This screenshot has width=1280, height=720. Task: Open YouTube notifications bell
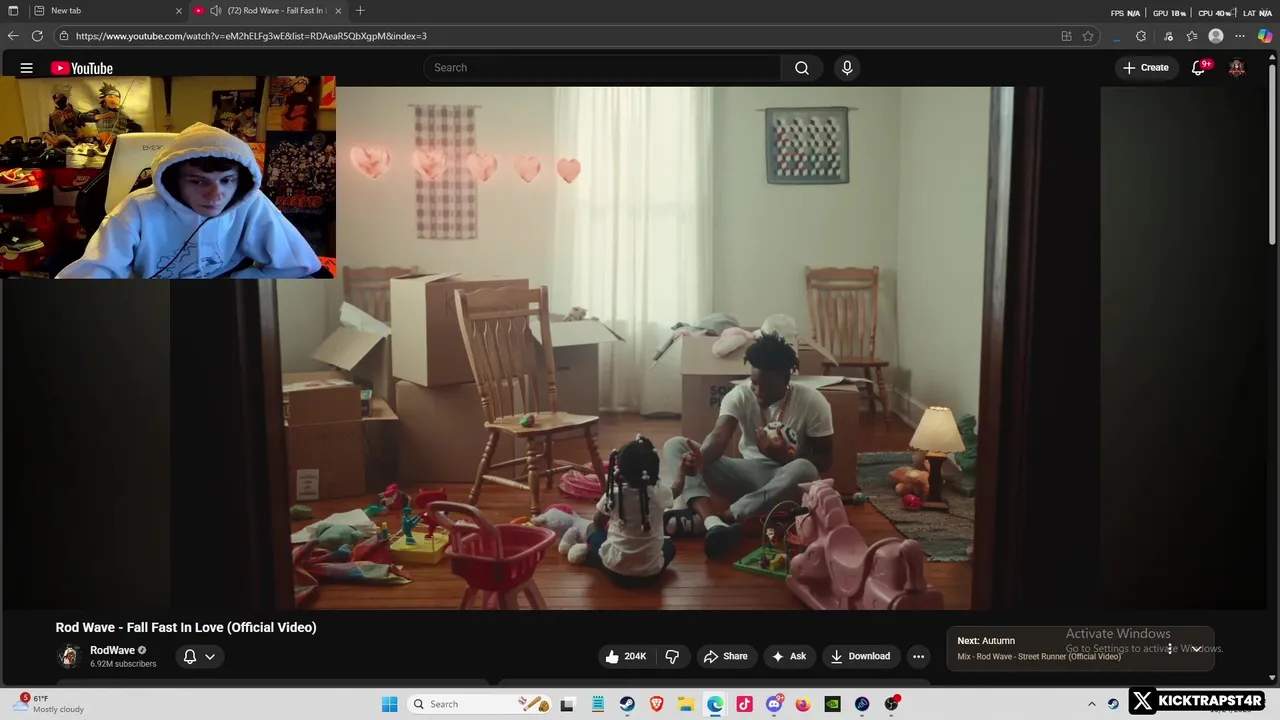pos(1199,67)
